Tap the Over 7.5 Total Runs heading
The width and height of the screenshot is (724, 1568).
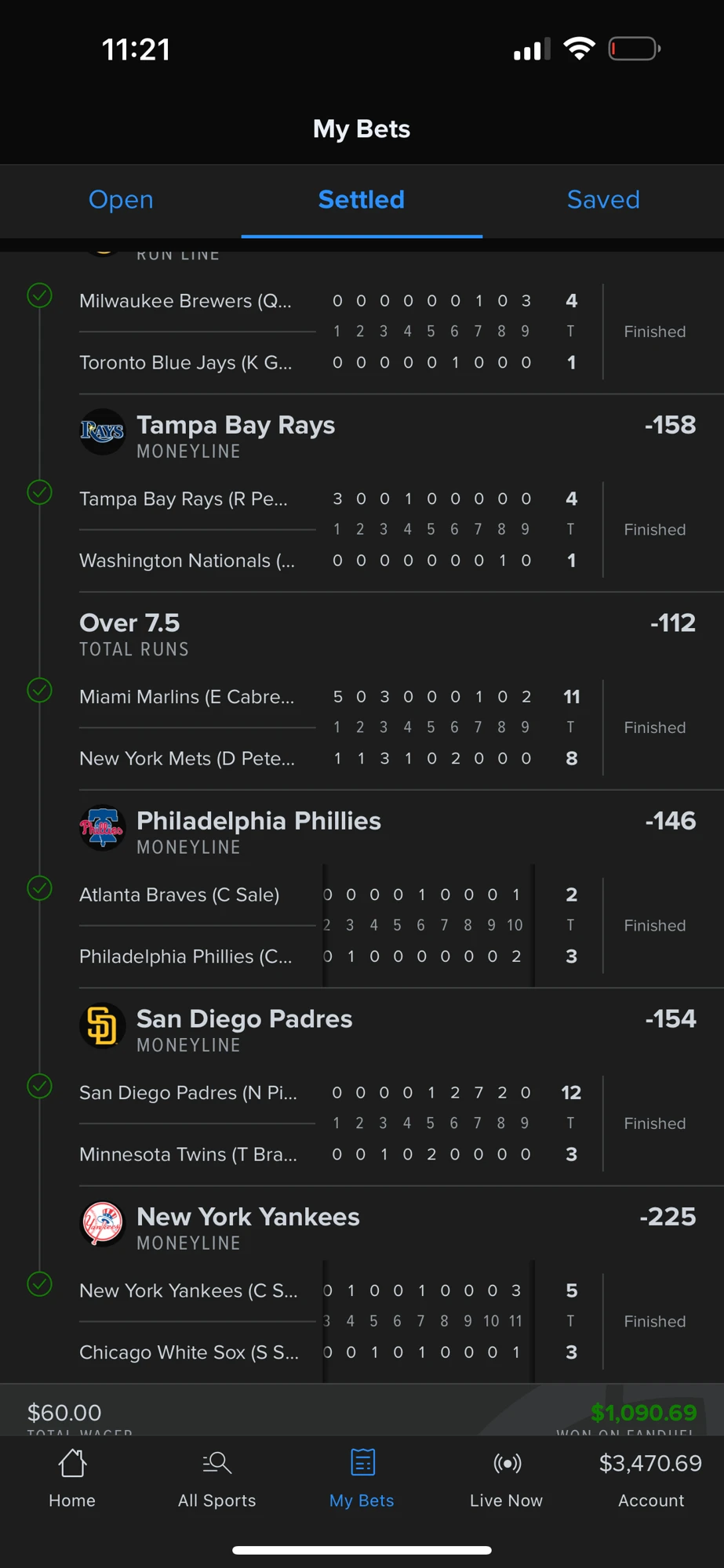coord(134,634)
